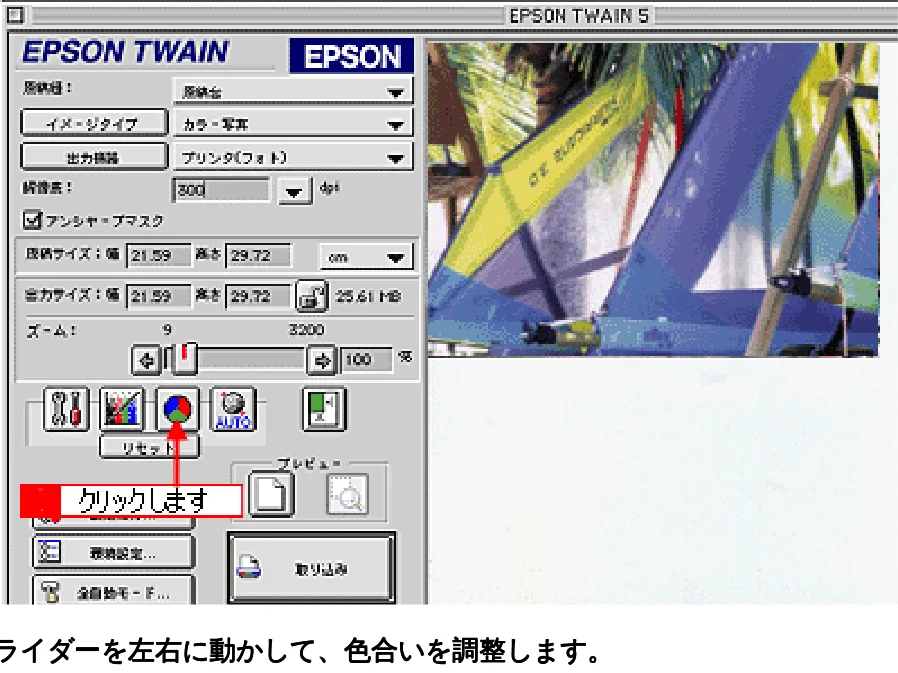Click the window close box in title bar
898x673 pixels.
pyautogui.click(x=15, y=15)
